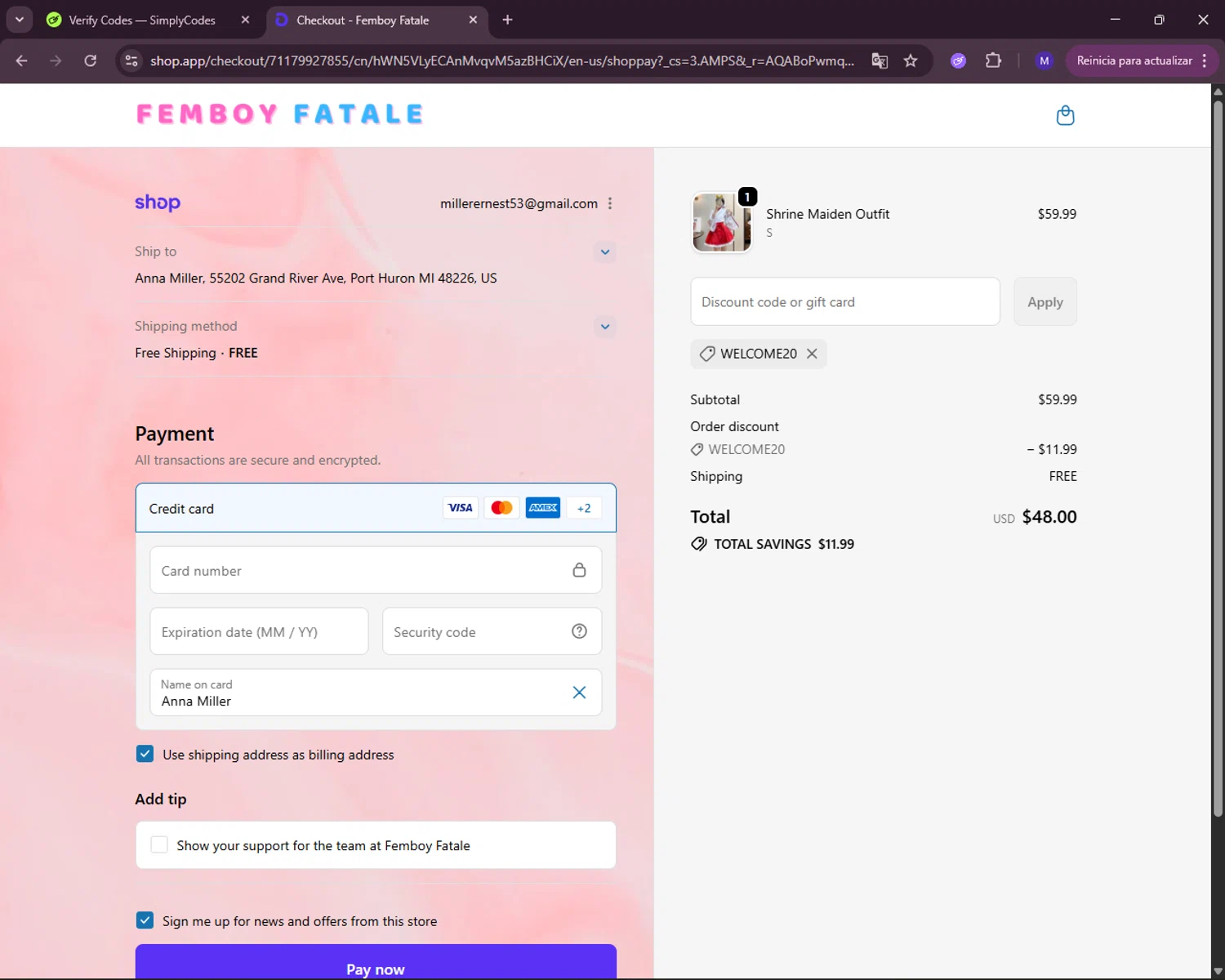This screenshot has width=1225, height=980.
Task: Click the American Express icon
Action: 543,508
